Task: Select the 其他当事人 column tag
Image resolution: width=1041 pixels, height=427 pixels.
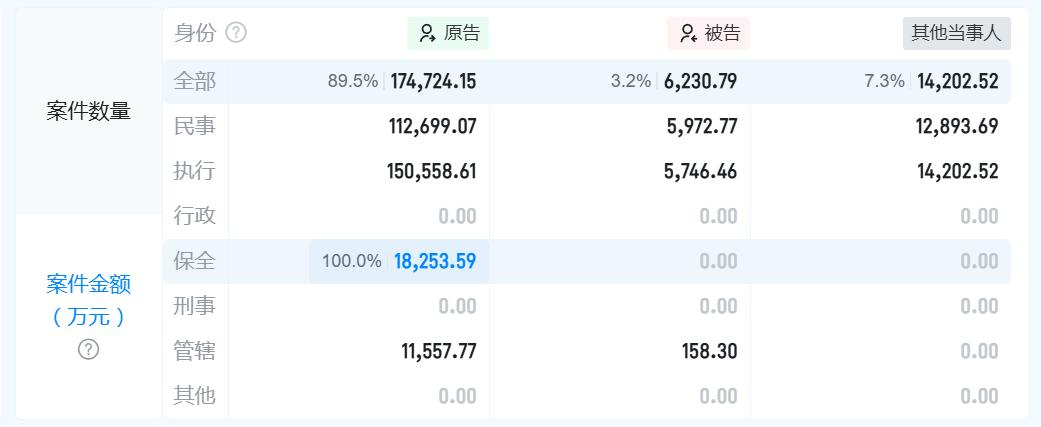Action: click(956, 33)
